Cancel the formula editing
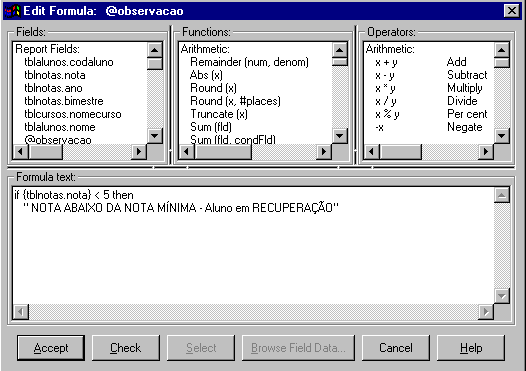Screen dimensions: 526x371 pyautogui.click(x=396, y=348)
